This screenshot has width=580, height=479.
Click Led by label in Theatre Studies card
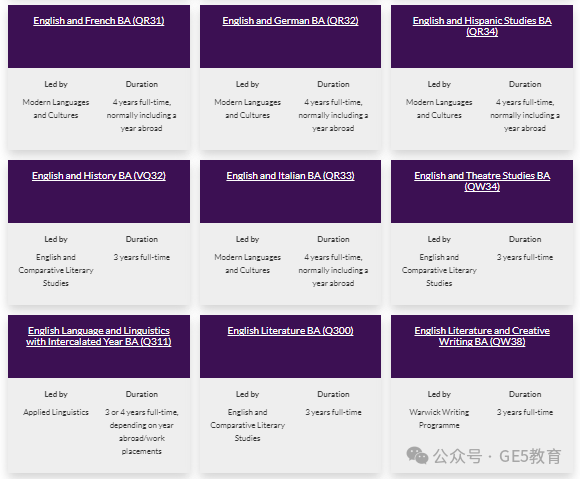(439, 239)
